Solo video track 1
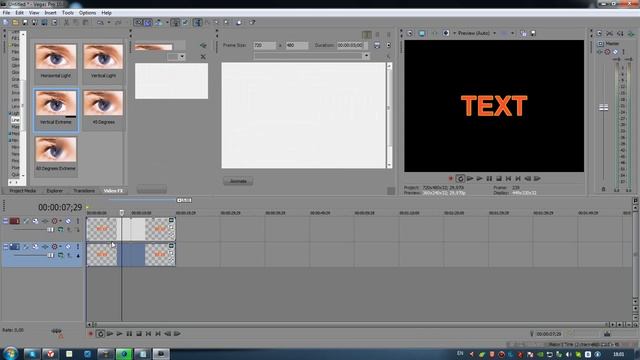The height and width of the screenshot is (360, 640). click(78, 221)
